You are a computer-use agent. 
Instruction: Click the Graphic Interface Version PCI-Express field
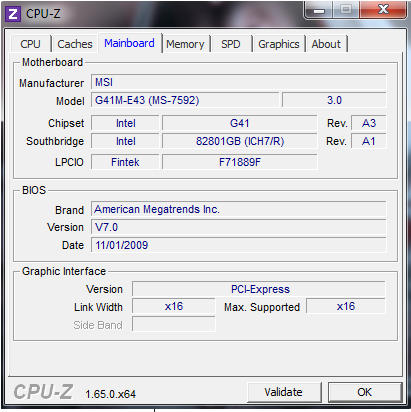[259, 289]
